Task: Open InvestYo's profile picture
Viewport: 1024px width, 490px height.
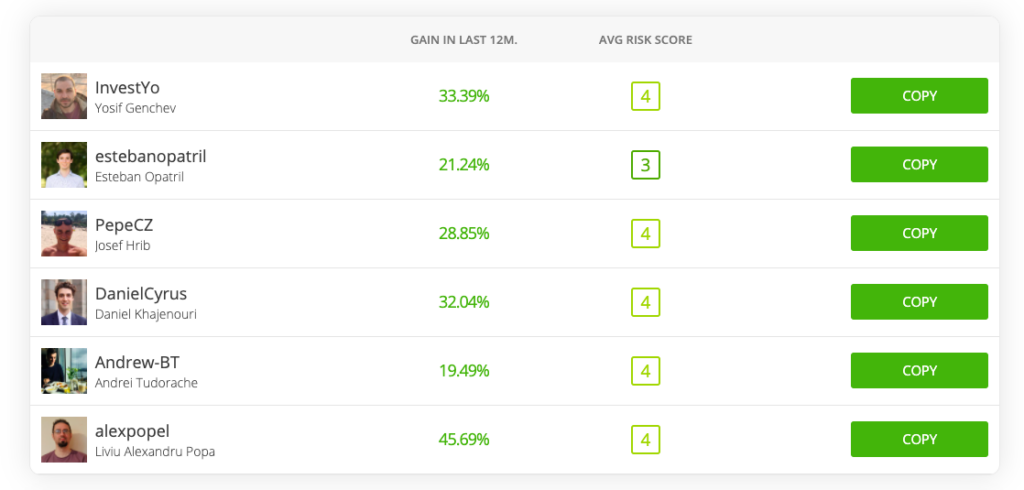Action: click(64, 96)
